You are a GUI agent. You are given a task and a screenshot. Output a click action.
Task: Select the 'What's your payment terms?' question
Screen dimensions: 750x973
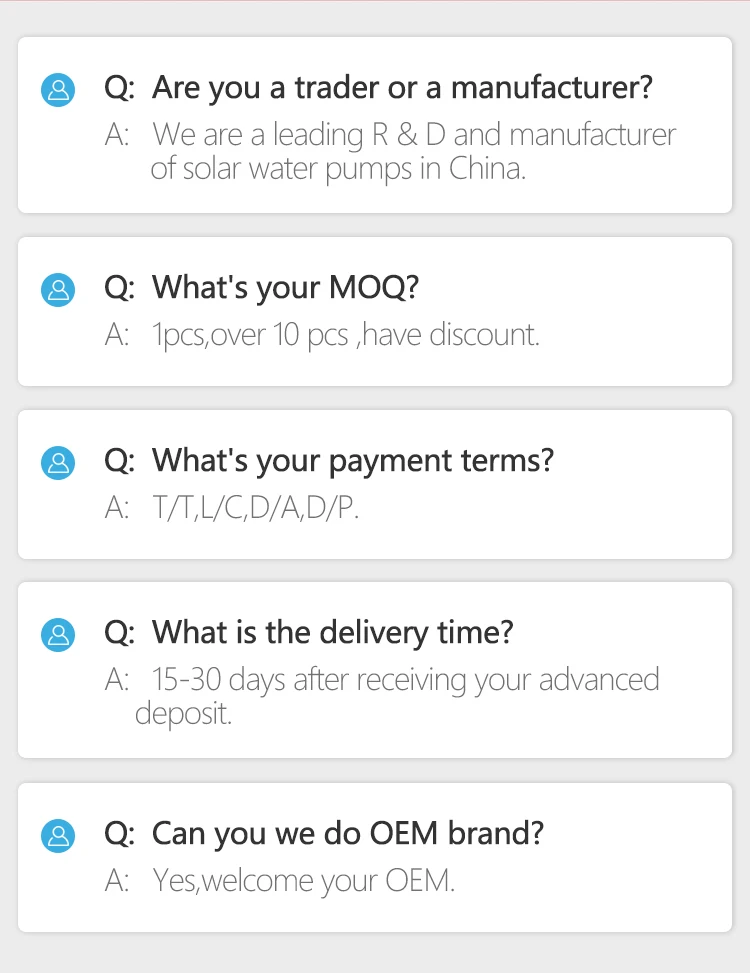click(352, 461)
